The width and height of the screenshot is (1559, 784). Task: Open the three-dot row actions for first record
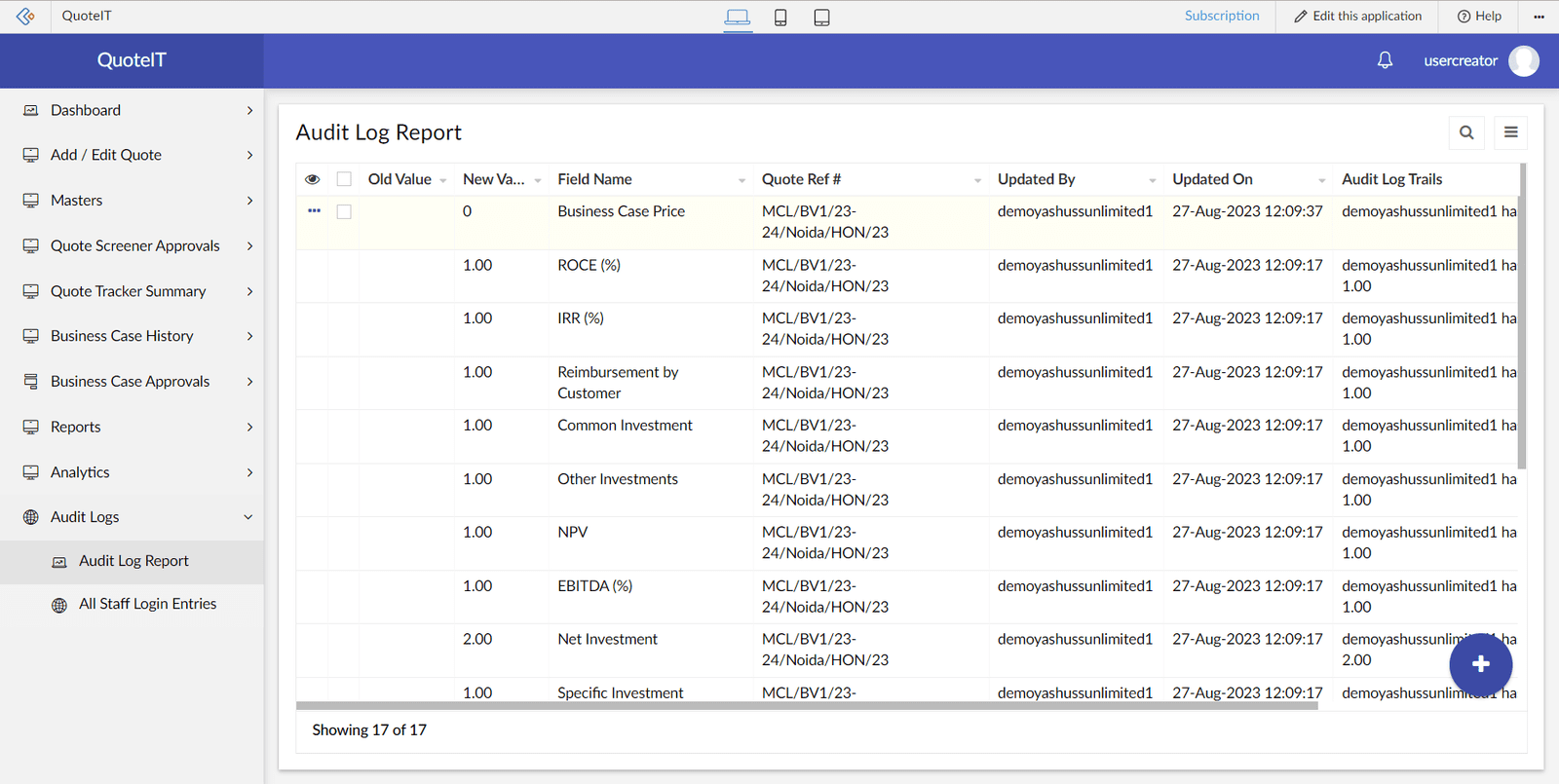[x=314, y=211]
